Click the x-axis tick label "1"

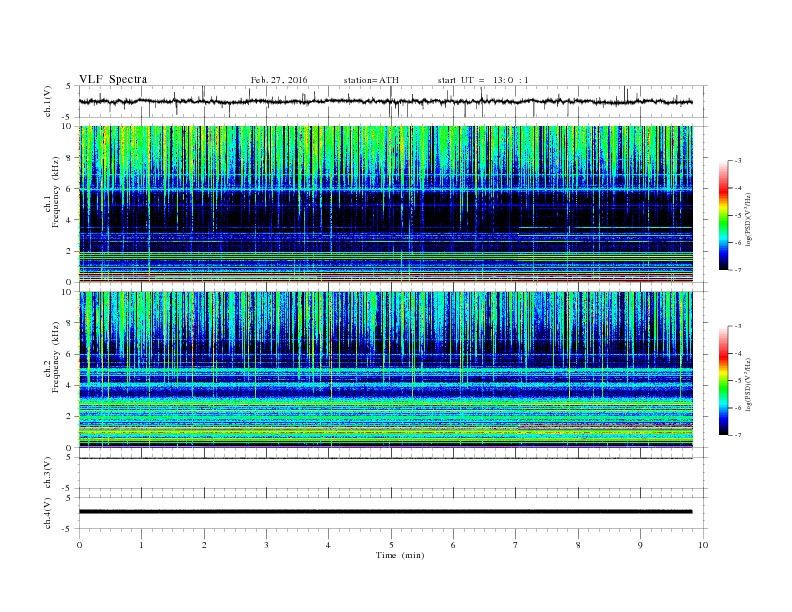pos(142,545)
